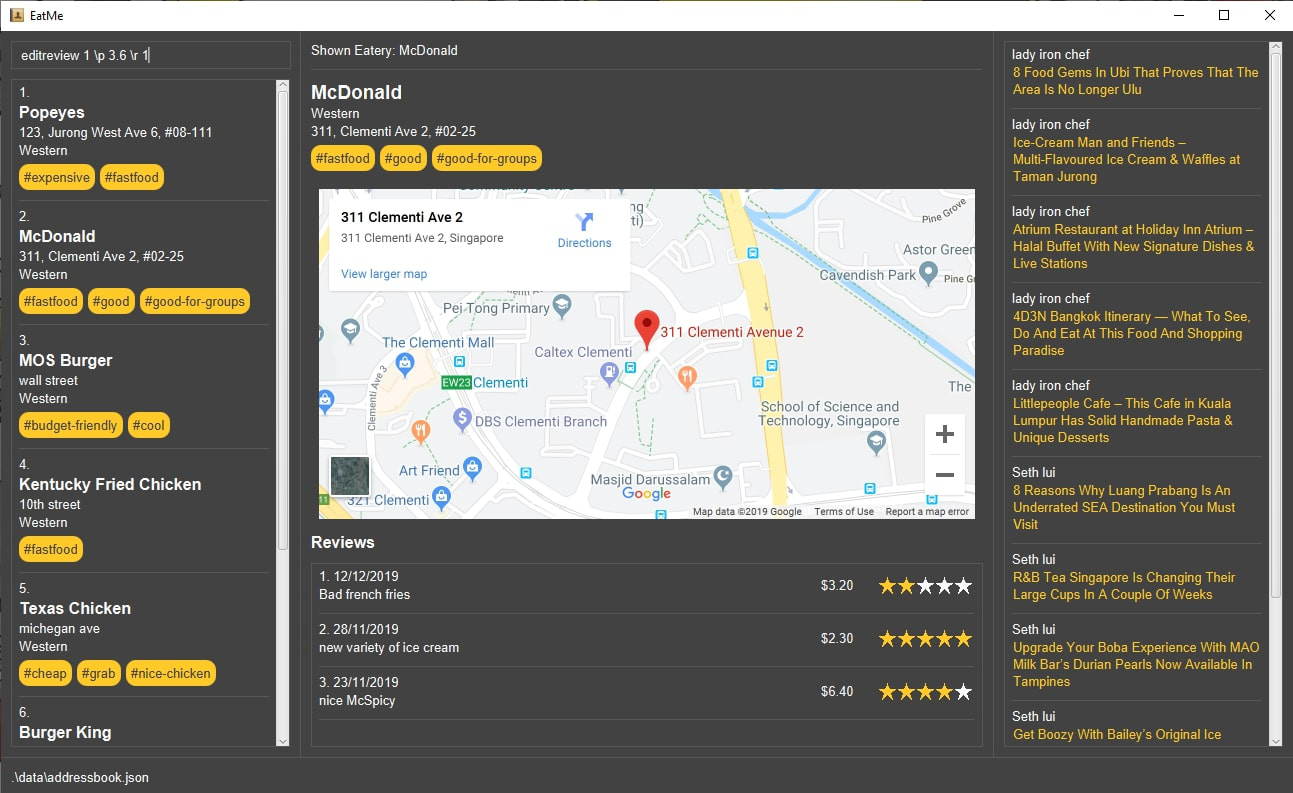Zoom in with the map plus button
The image size is (1293, 793).
tap(944, 434)
